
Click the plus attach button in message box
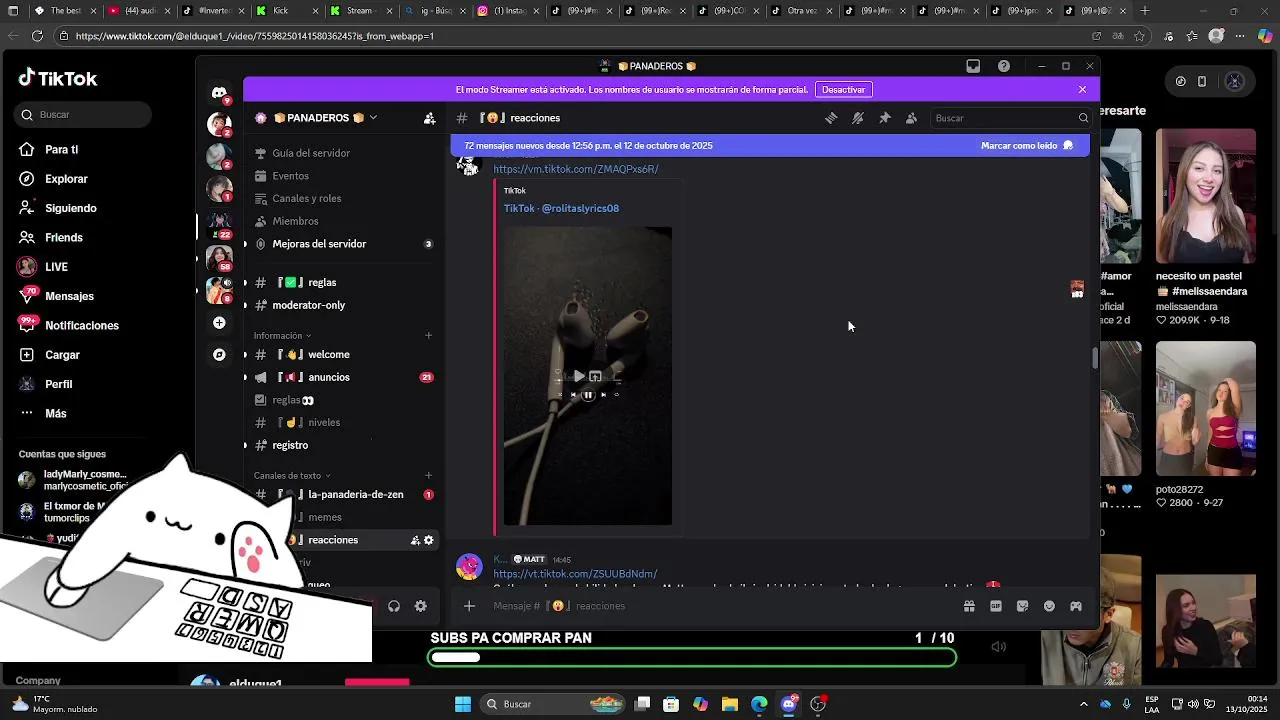[x=469, y=606]
